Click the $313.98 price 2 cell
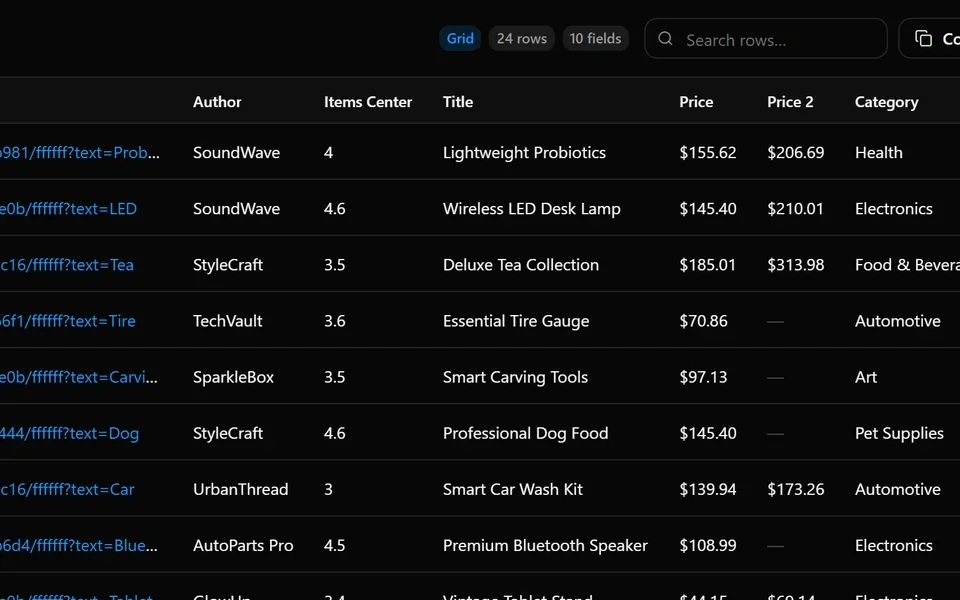This screenshot has height=600, width=960. tap(796, 265)
